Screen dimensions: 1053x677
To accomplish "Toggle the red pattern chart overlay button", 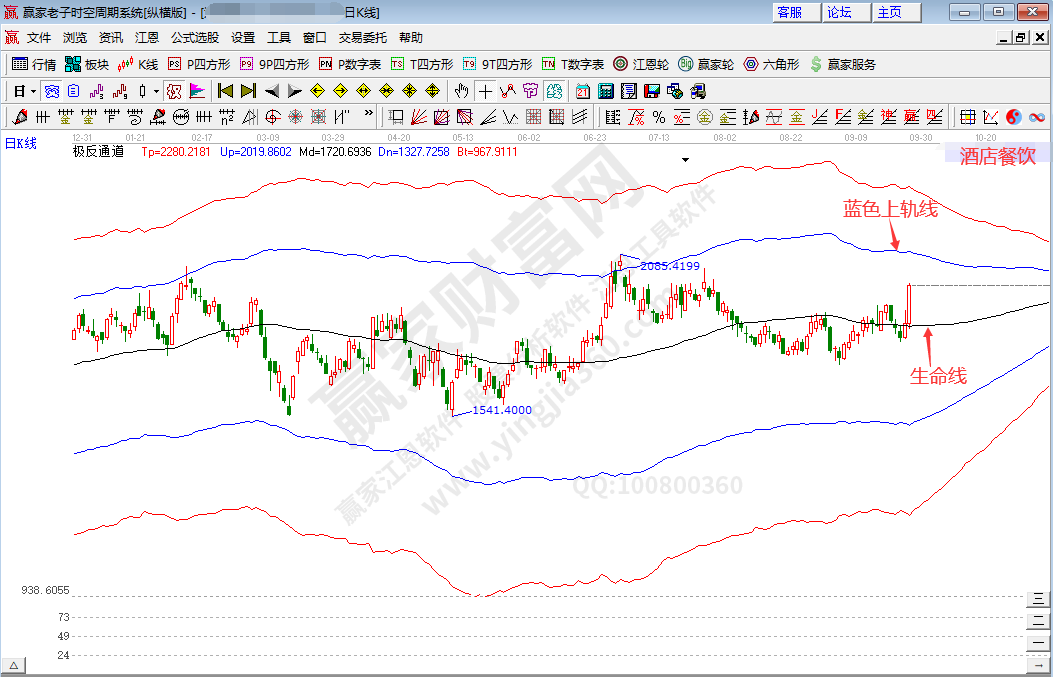I will coord(174,90).
